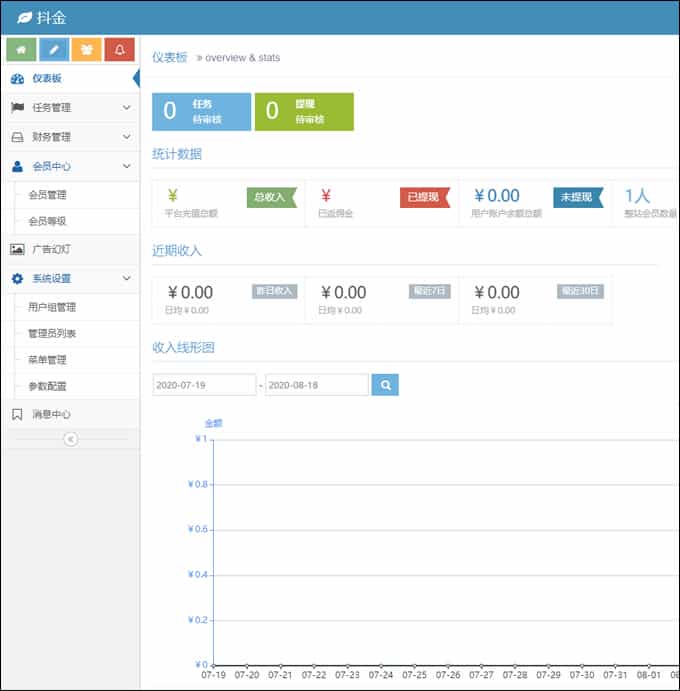The image size is (680, 691).
Task: Expand the 财务管理 menu chevron
Action: pos(126,137)
